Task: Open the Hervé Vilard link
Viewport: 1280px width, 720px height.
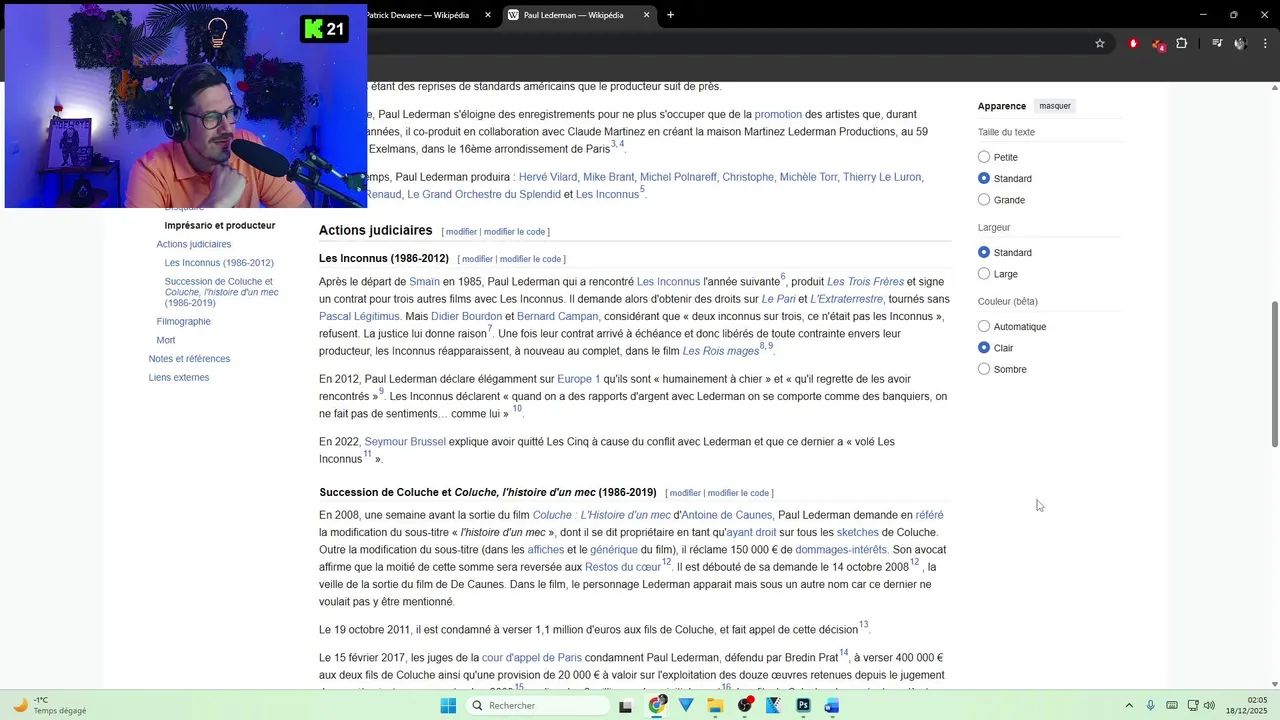Action: (x=548, y=177)
